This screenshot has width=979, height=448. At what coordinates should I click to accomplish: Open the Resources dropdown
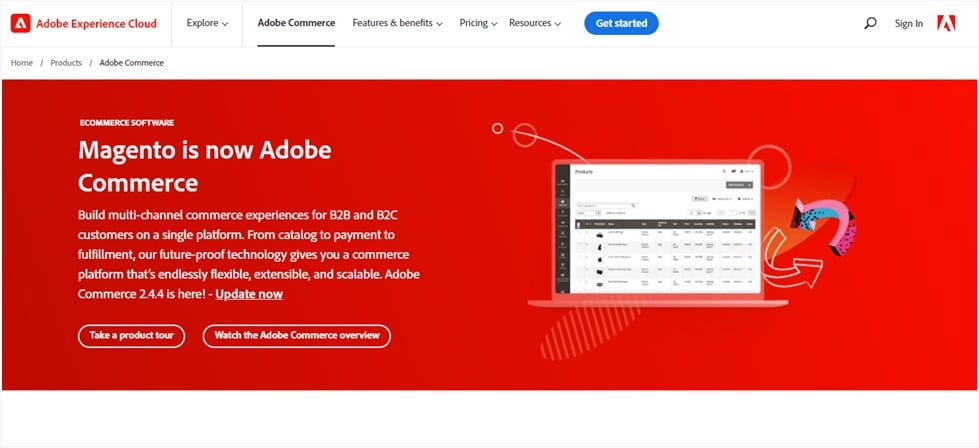point(534,23)
